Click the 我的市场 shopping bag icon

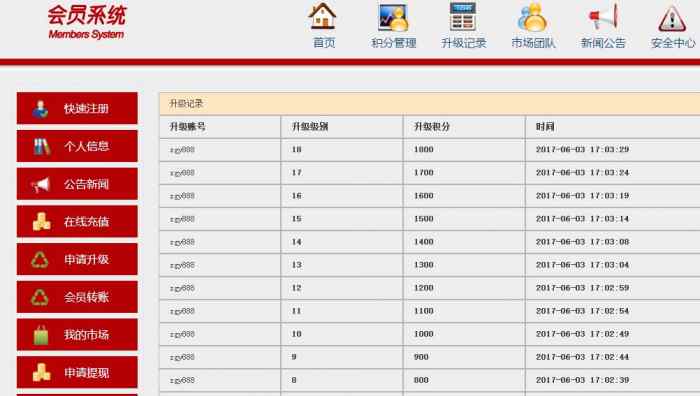coord(41,335)
